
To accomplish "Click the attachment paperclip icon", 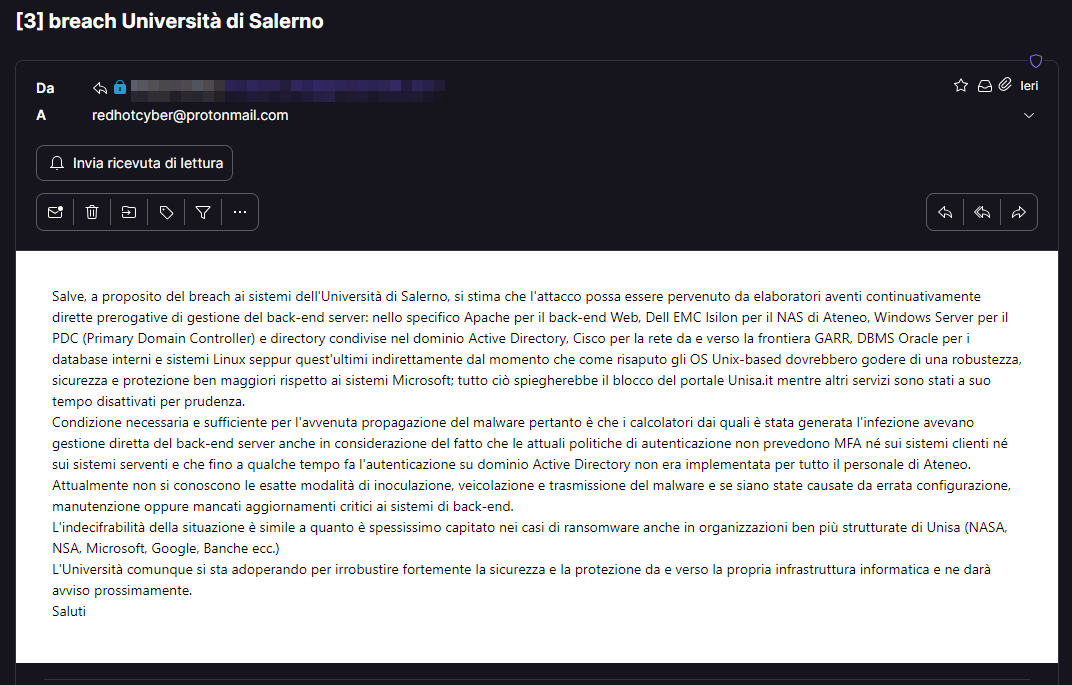I will coord(1004,86).
